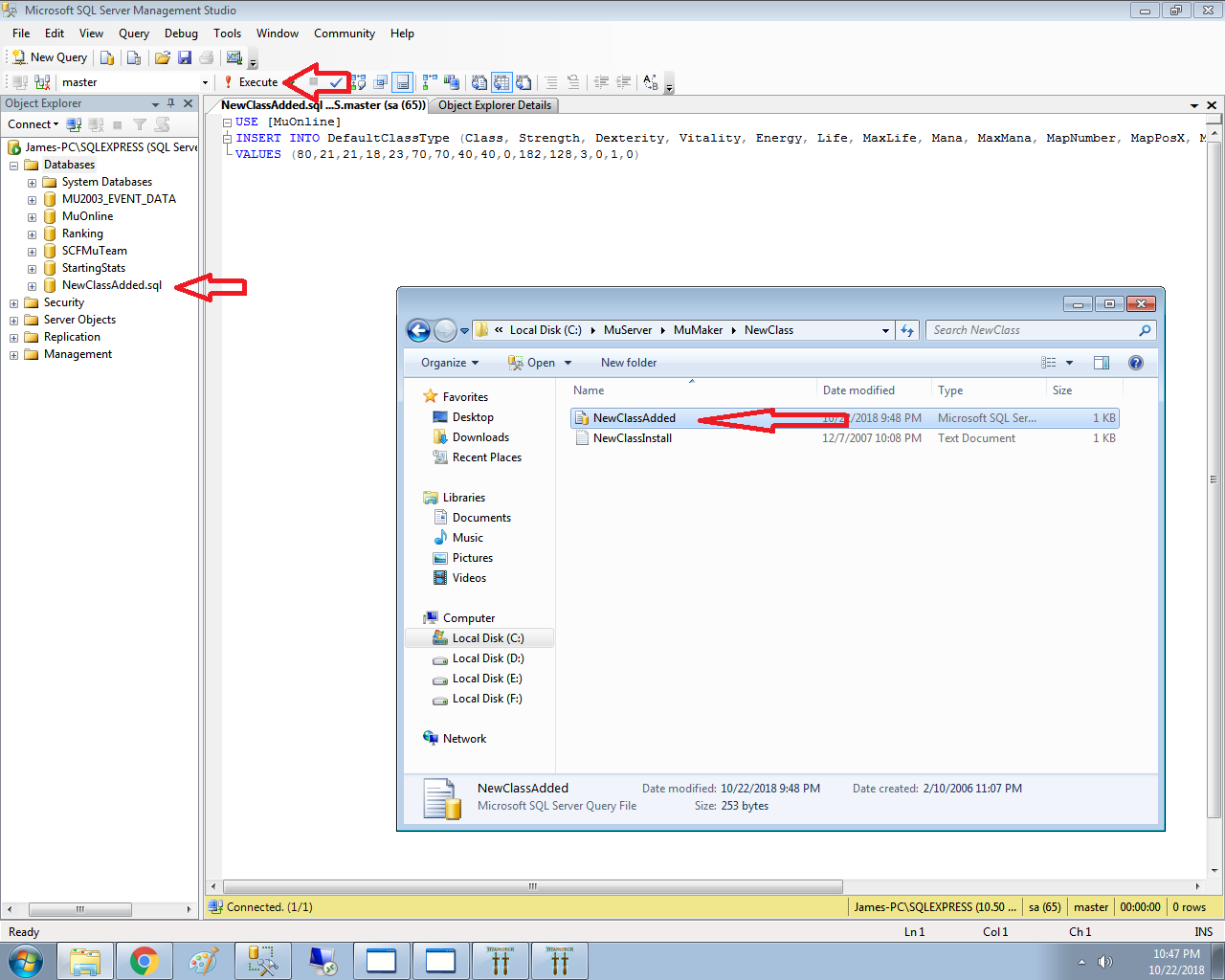This screenshot has width=1225, height=980.
Task: Click the Object Explorer Connect computer icon
Action: (x=74, y=124)
